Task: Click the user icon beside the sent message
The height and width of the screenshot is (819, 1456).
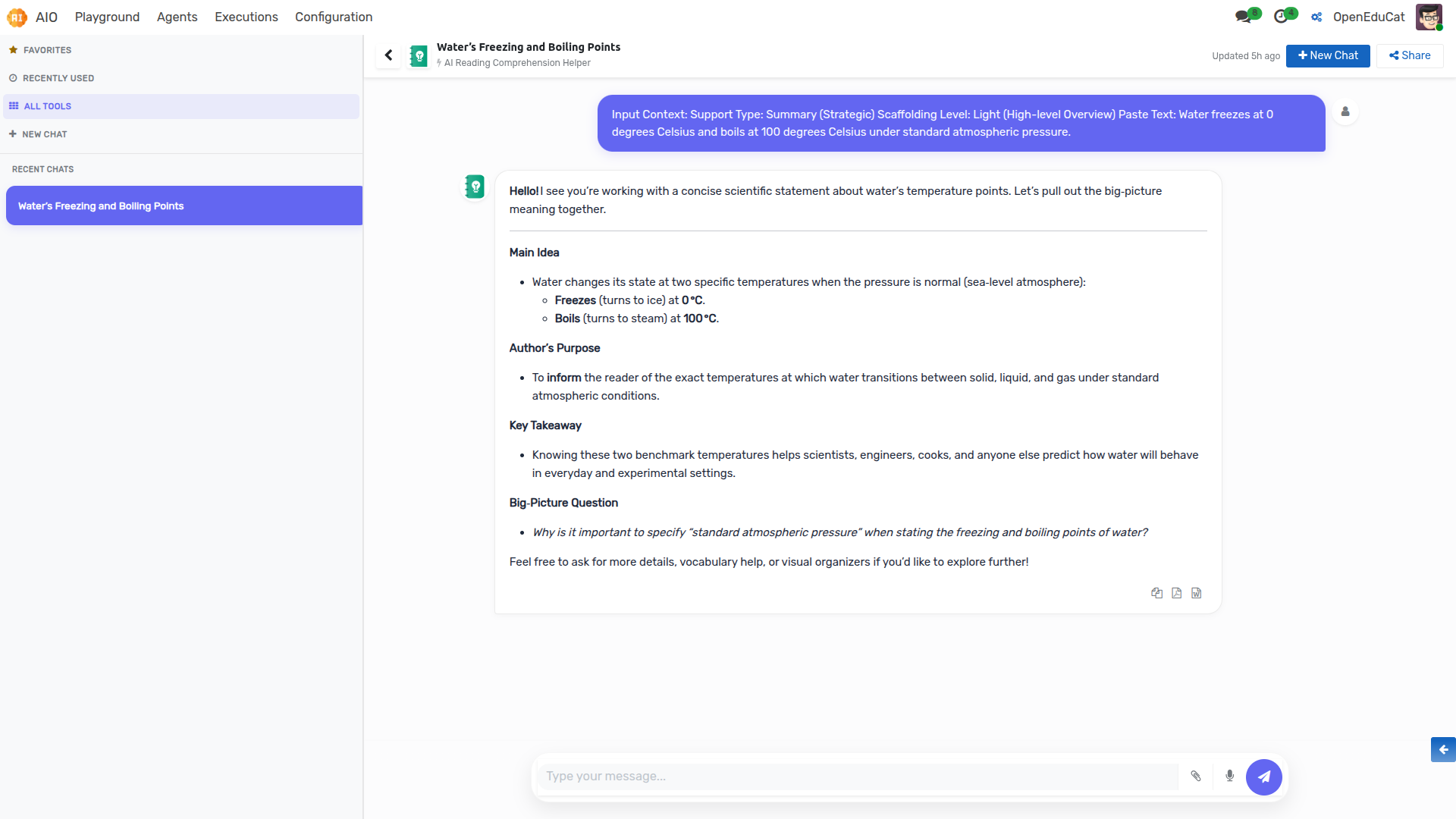Action: pyautogui.click(x=1345, y=111)
